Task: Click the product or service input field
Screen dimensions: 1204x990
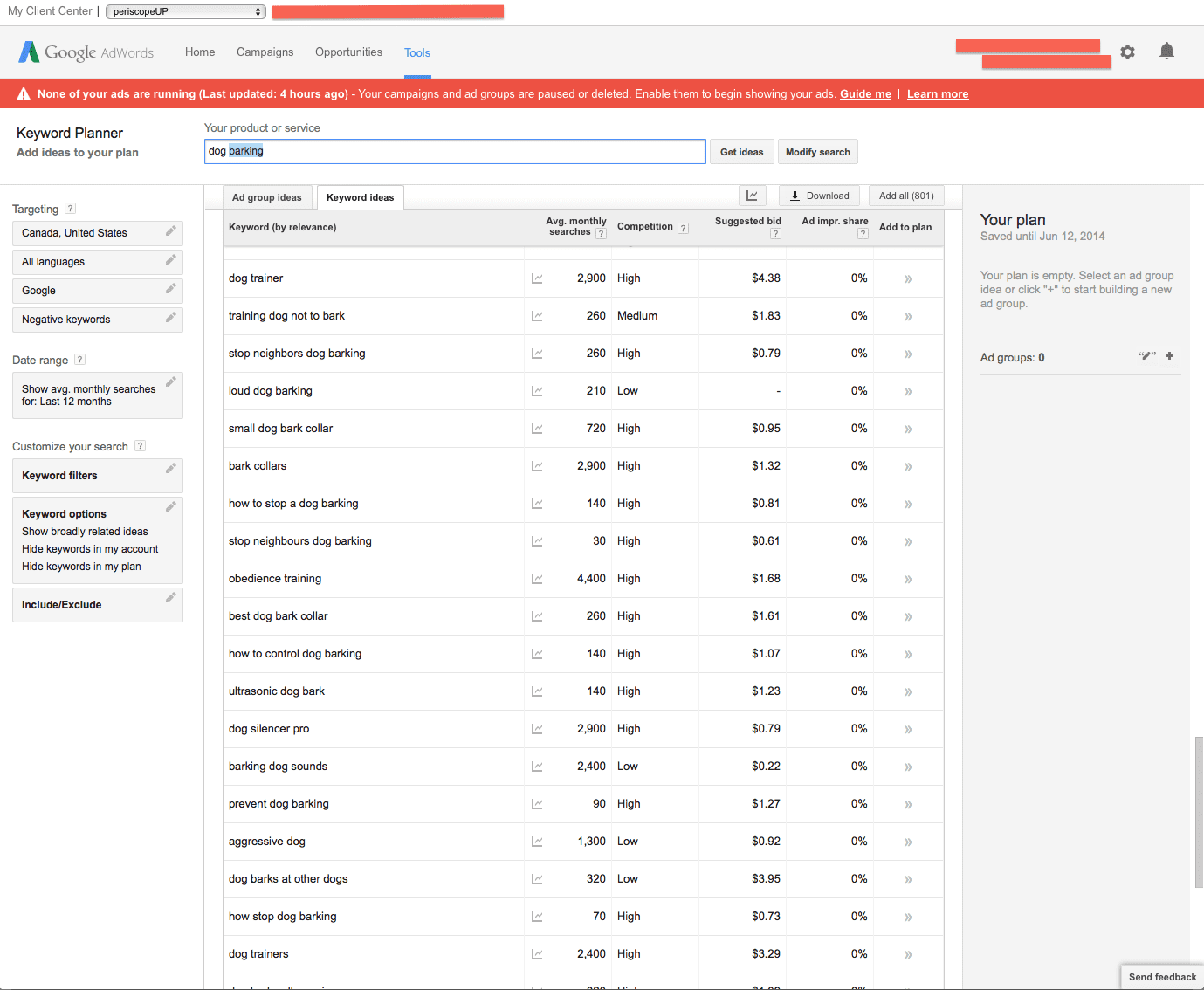Action: click(x=455, y=151)
